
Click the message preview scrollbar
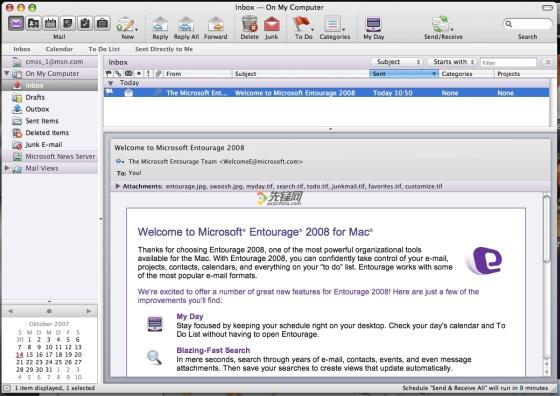tap(546, 229)
